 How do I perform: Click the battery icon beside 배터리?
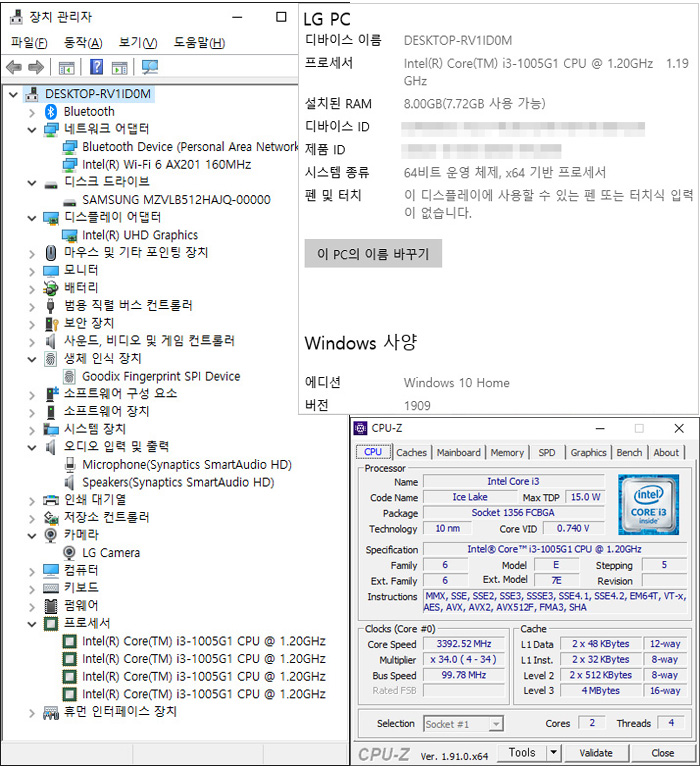[51, 288]
